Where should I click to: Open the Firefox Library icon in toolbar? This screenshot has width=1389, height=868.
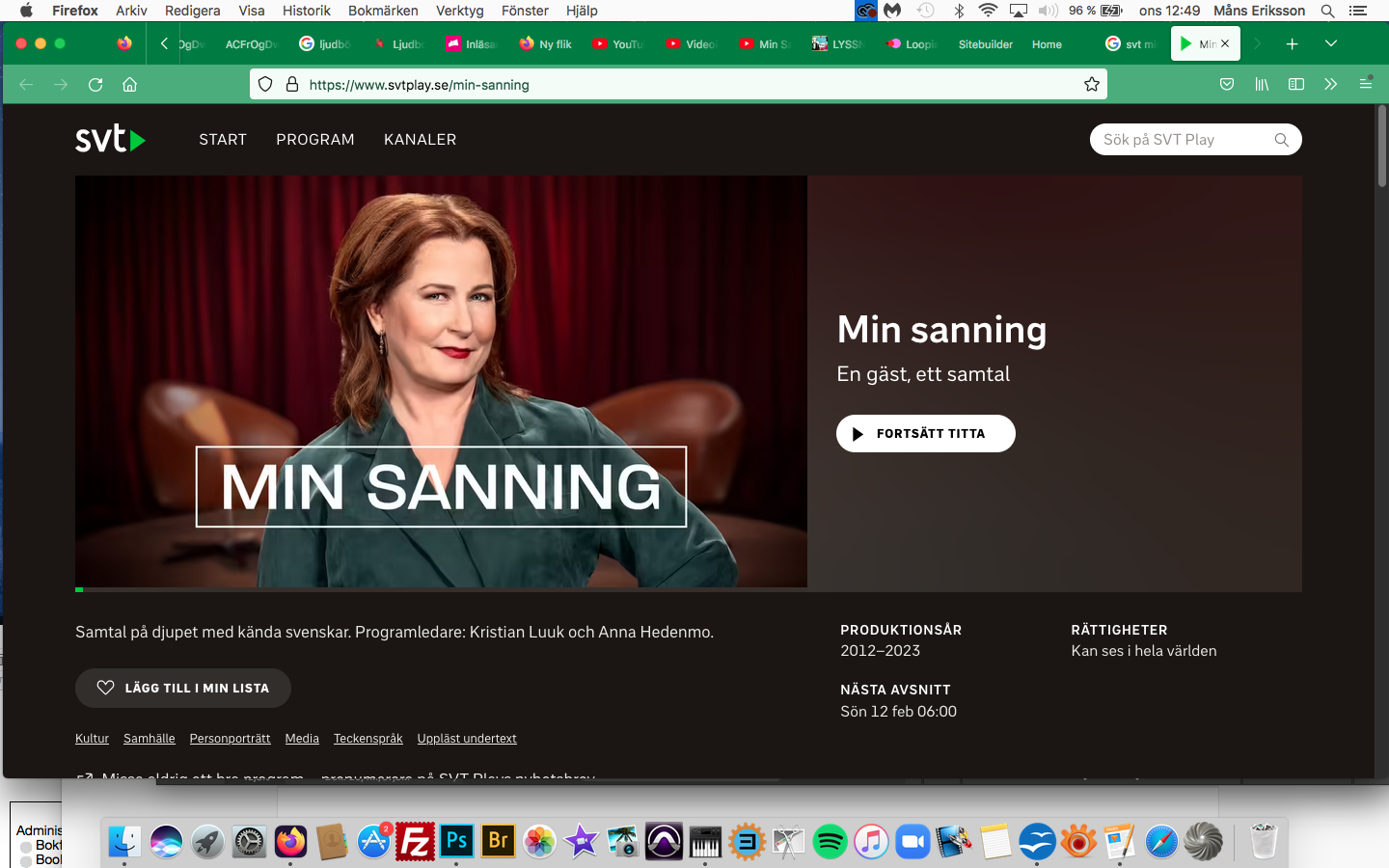pos(1261,84)
